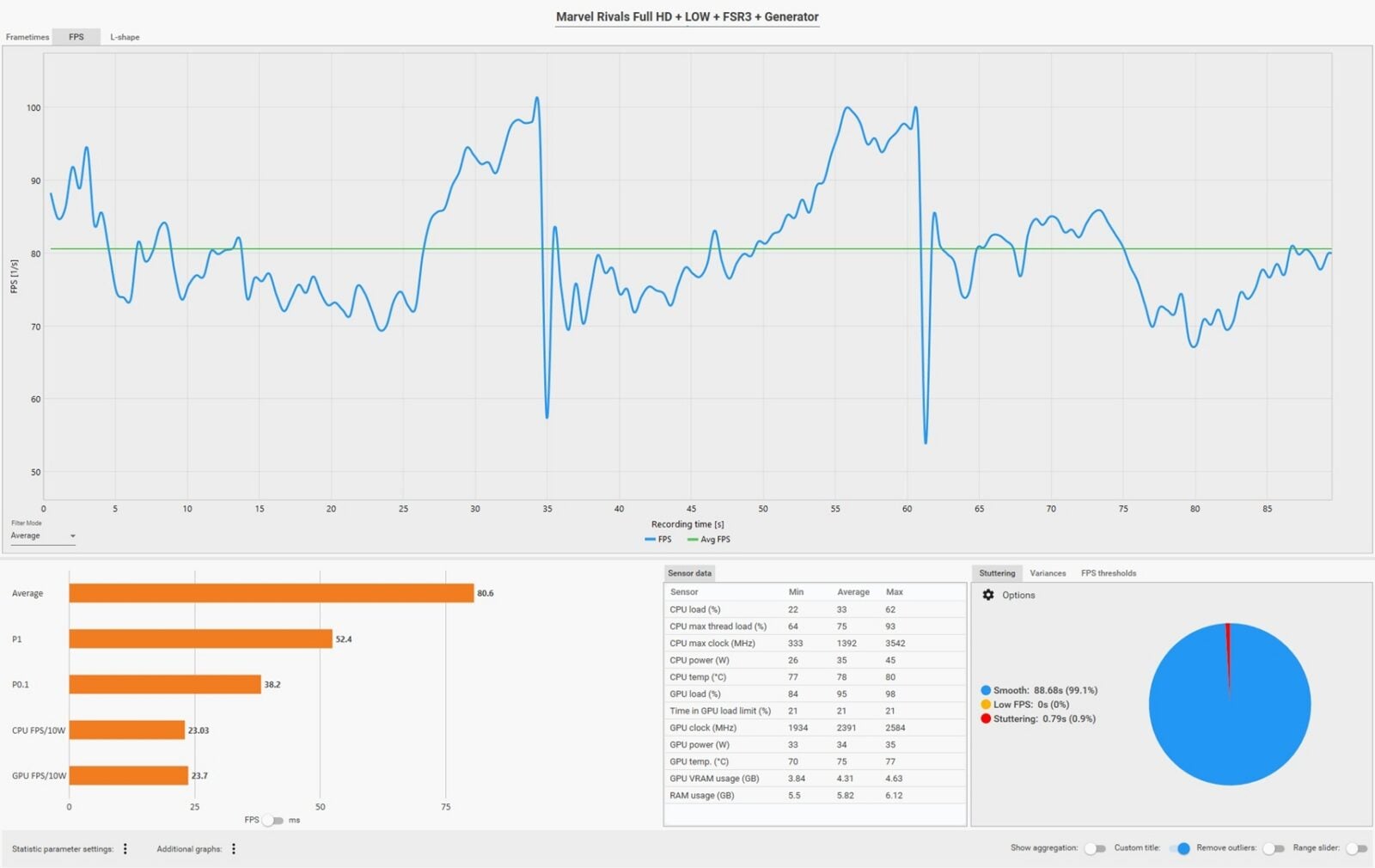Enable the Show aggregation toggle
This screenshot has width=1375, height=868.
(1094, 848)
